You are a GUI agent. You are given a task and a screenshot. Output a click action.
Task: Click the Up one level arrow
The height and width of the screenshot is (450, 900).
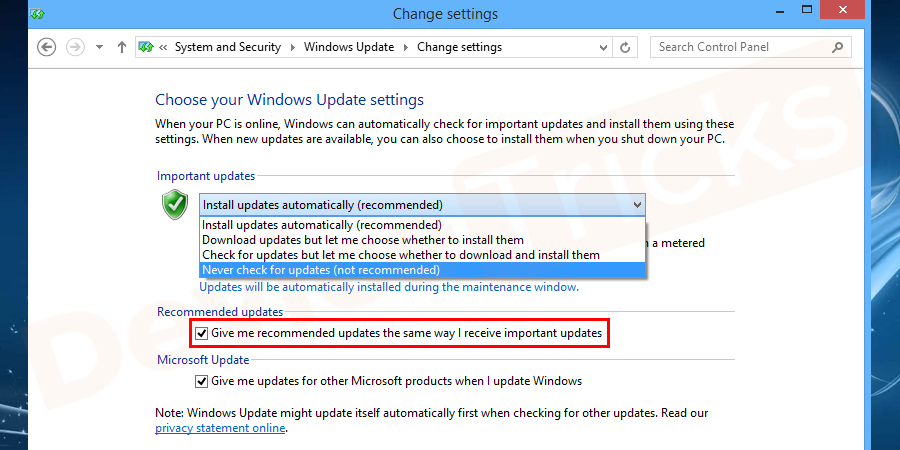point(122,47)
